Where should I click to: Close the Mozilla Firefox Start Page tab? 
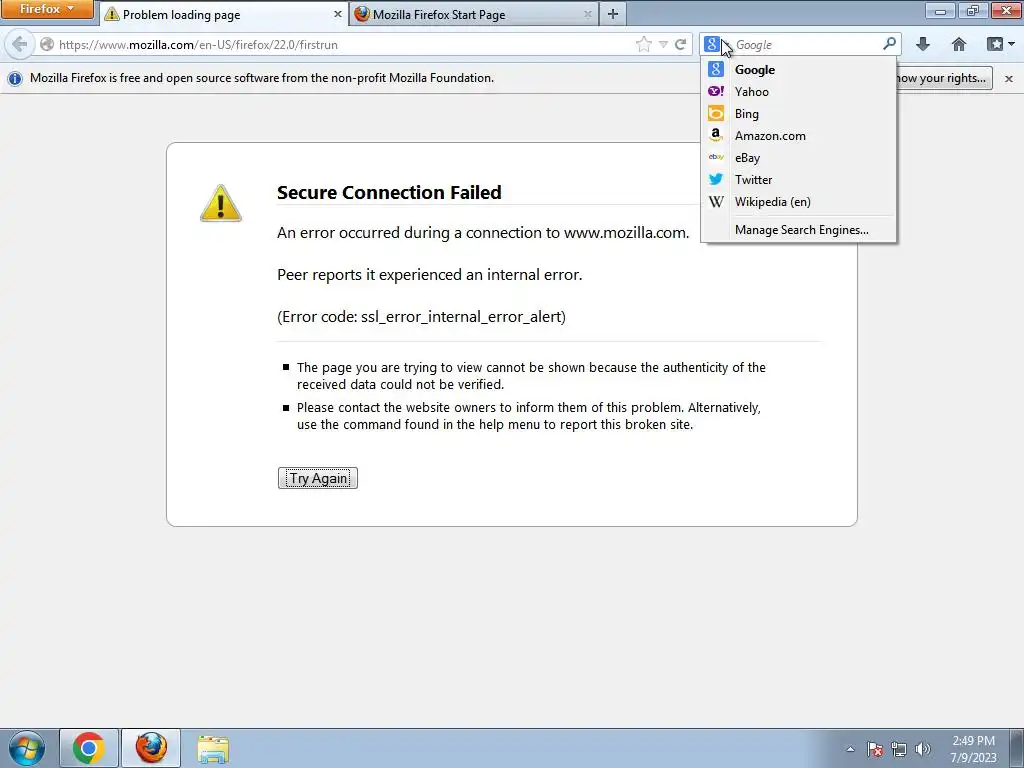[x=588, y=14]
